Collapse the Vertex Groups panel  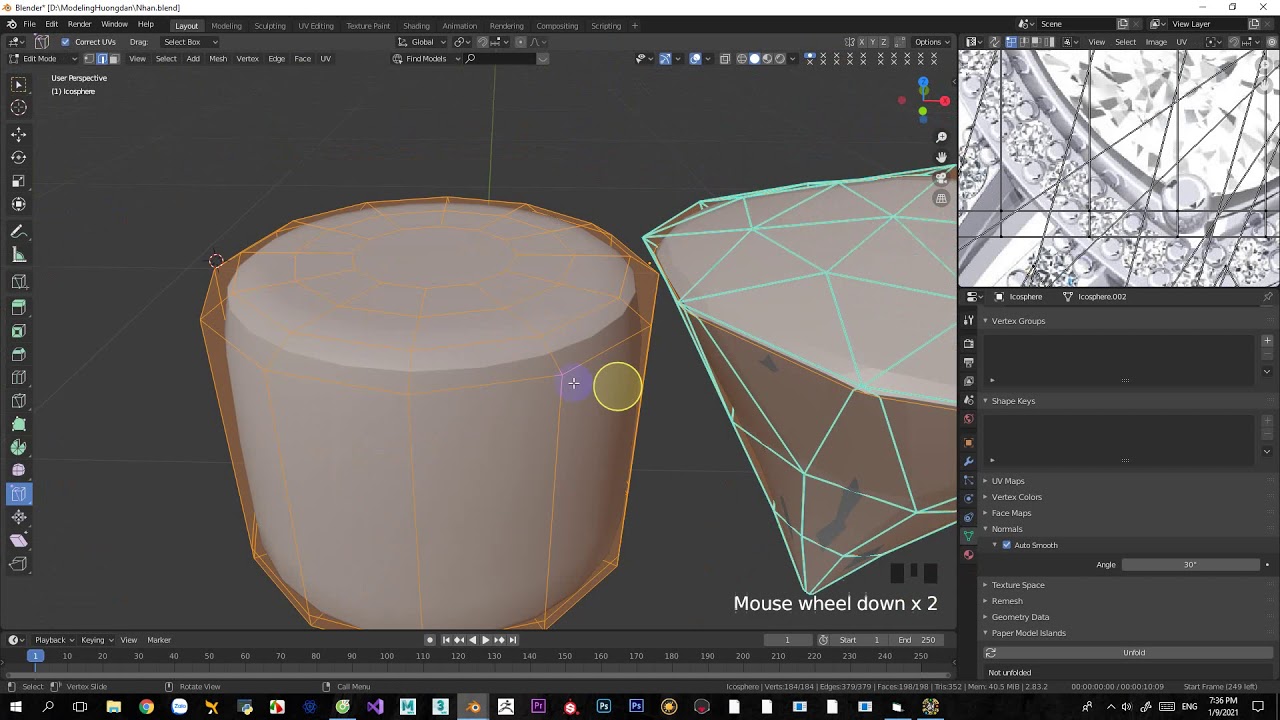(x=1018, y=321)
